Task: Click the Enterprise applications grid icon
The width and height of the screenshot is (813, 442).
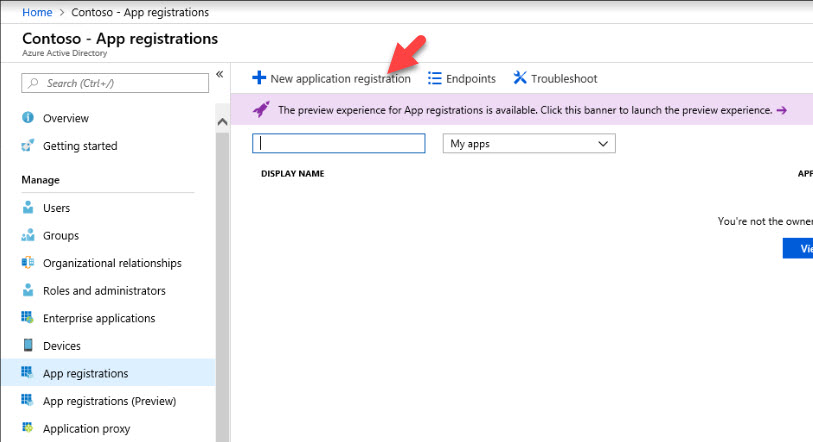Action: coord(27,317)
